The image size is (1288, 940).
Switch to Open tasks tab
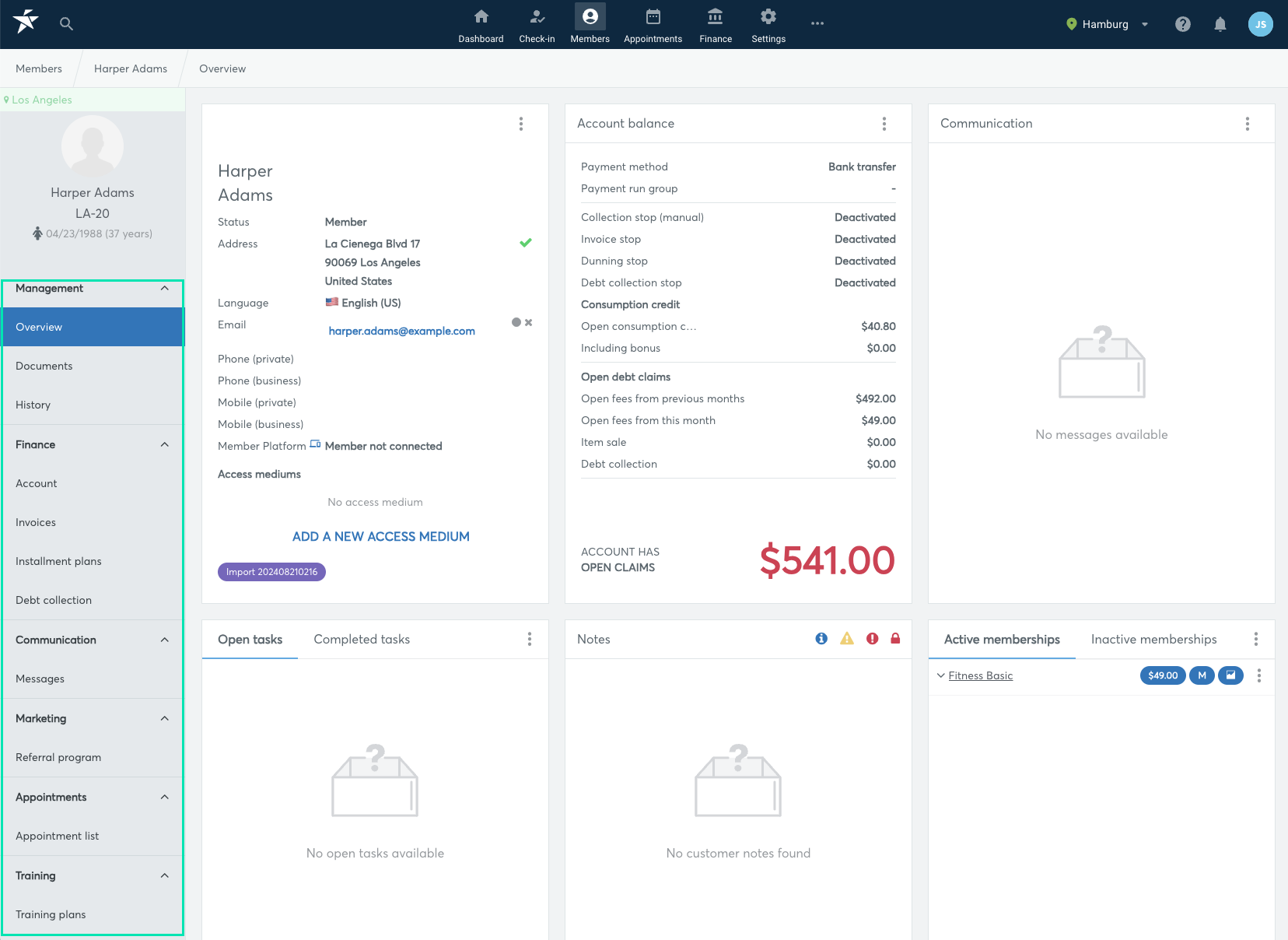tap(250, 639)
